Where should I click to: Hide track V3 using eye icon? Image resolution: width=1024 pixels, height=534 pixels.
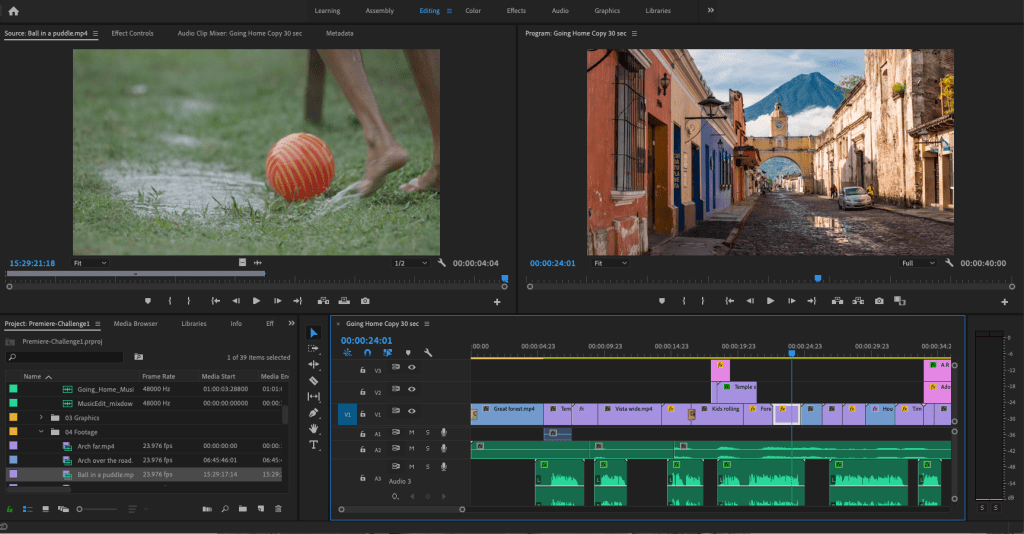tap(411, 368)
